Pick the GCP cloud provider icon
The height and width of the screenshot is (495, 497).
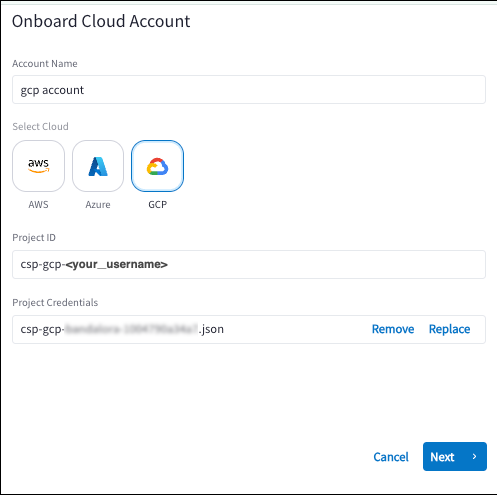coord(157,166)
